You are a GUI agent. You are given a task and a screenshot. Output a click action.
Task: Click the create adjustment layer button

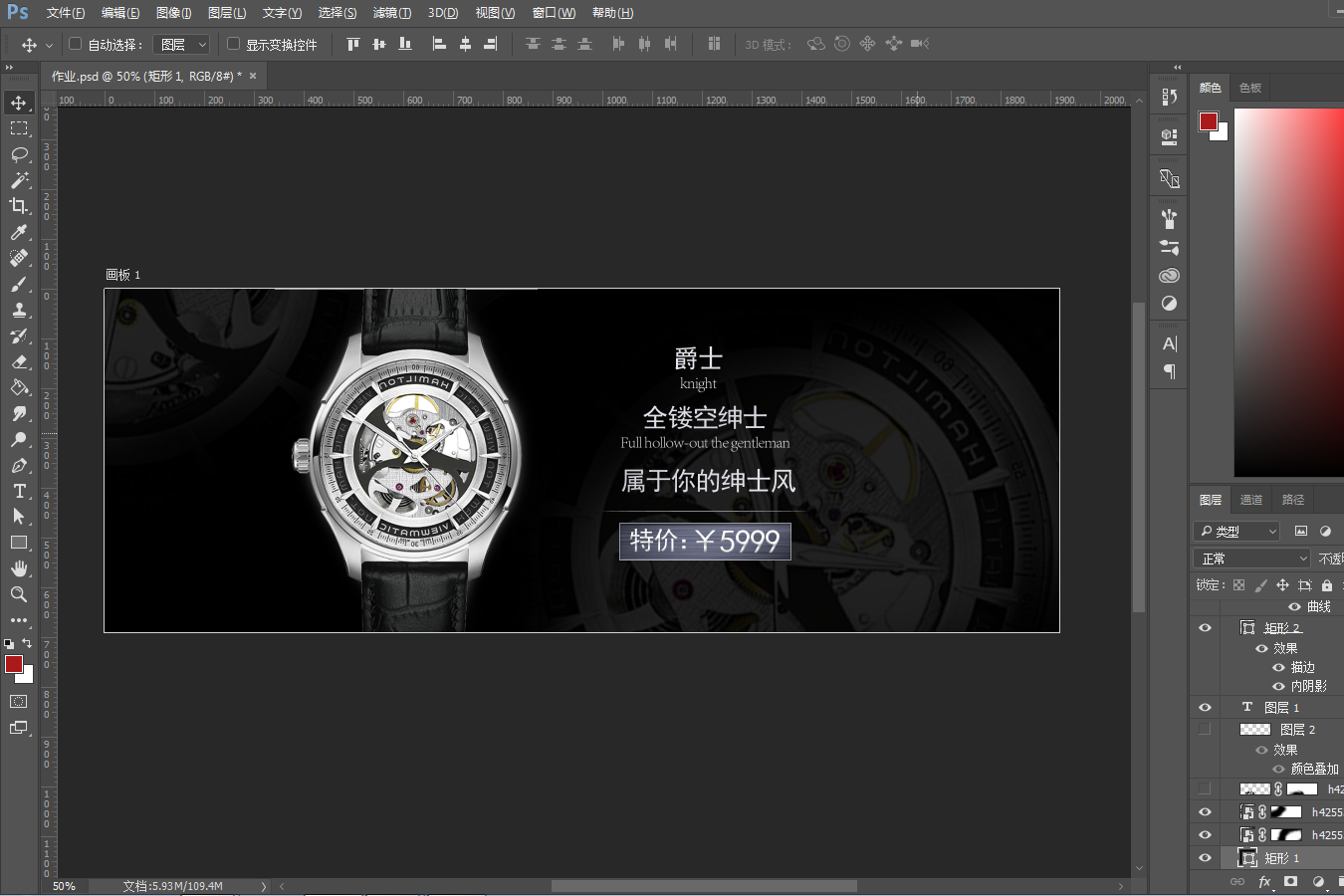click(1318, 882)
